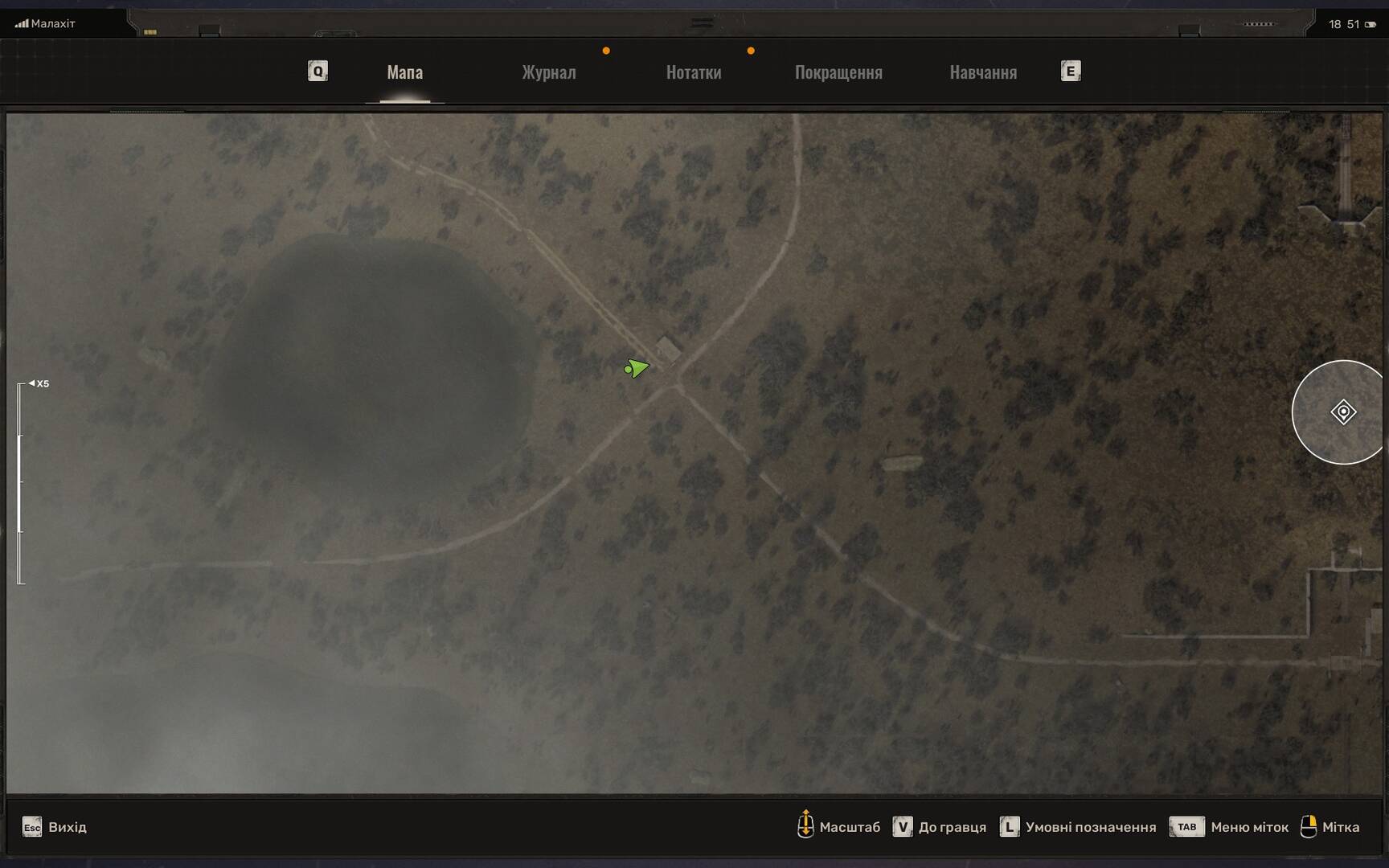The width and height of the screenshot is (1389, 868).
Task: Click the L legend key icon
Action: click(x=1009, y=827)
